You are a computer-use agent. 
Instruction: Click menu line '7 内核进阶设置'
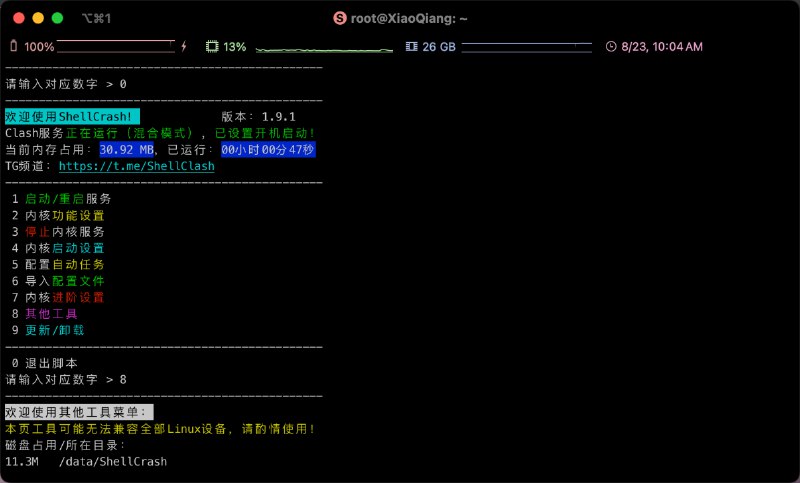tap(58, 297)
